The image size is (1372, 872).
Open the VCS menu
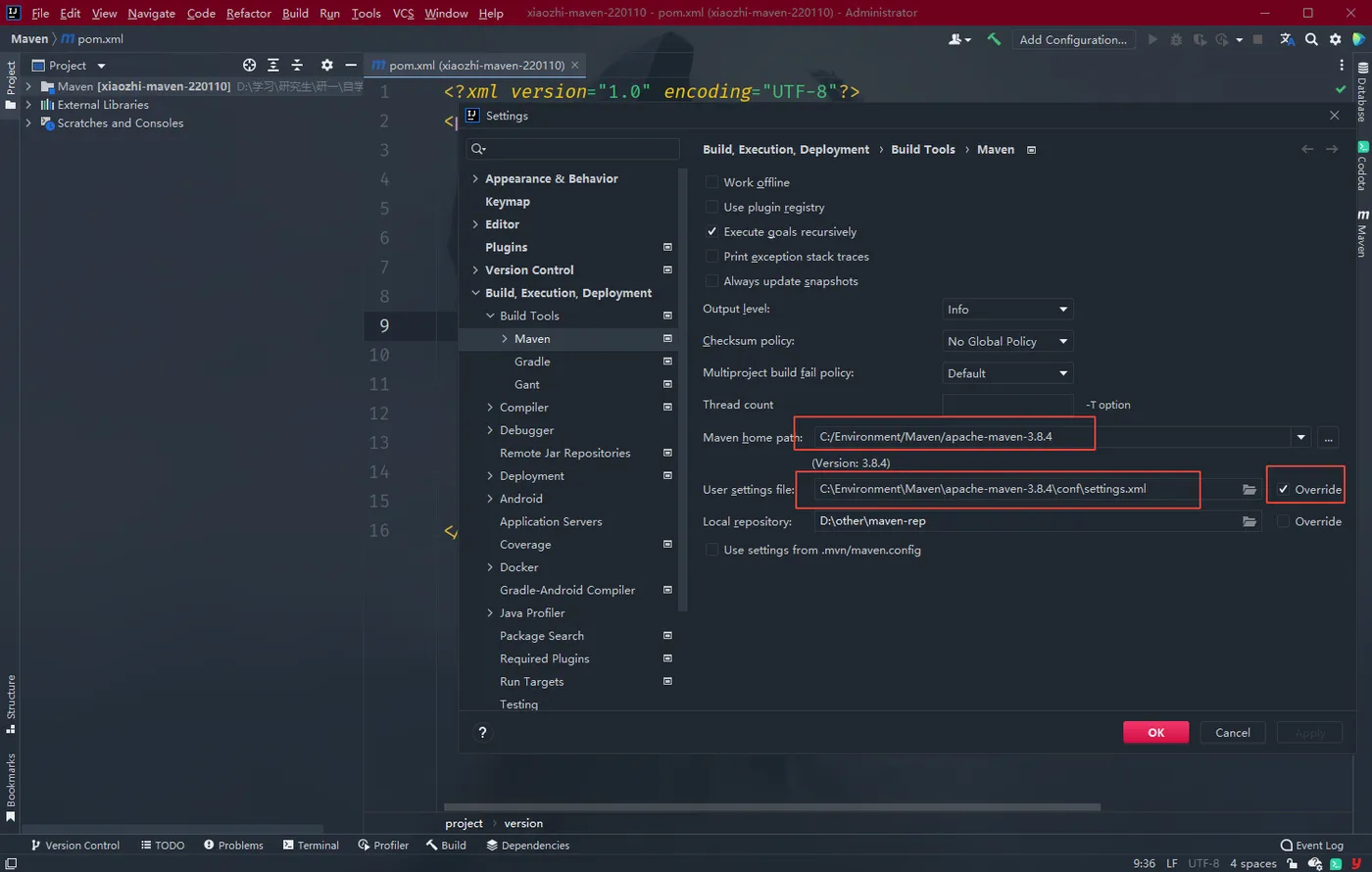403,13
